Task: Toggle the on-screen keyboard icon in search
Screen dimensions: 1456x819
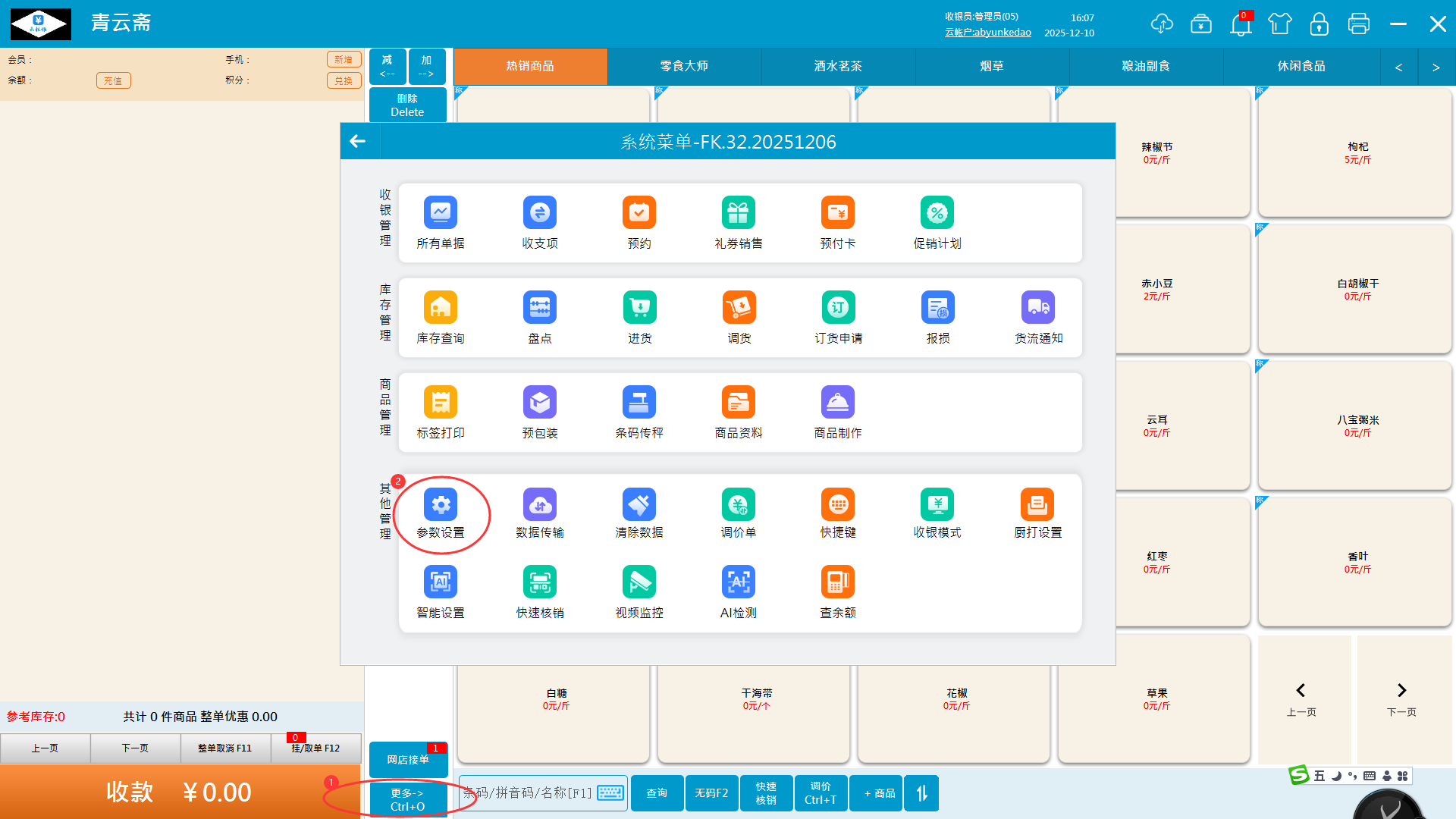Action: [x=610, y=793]
